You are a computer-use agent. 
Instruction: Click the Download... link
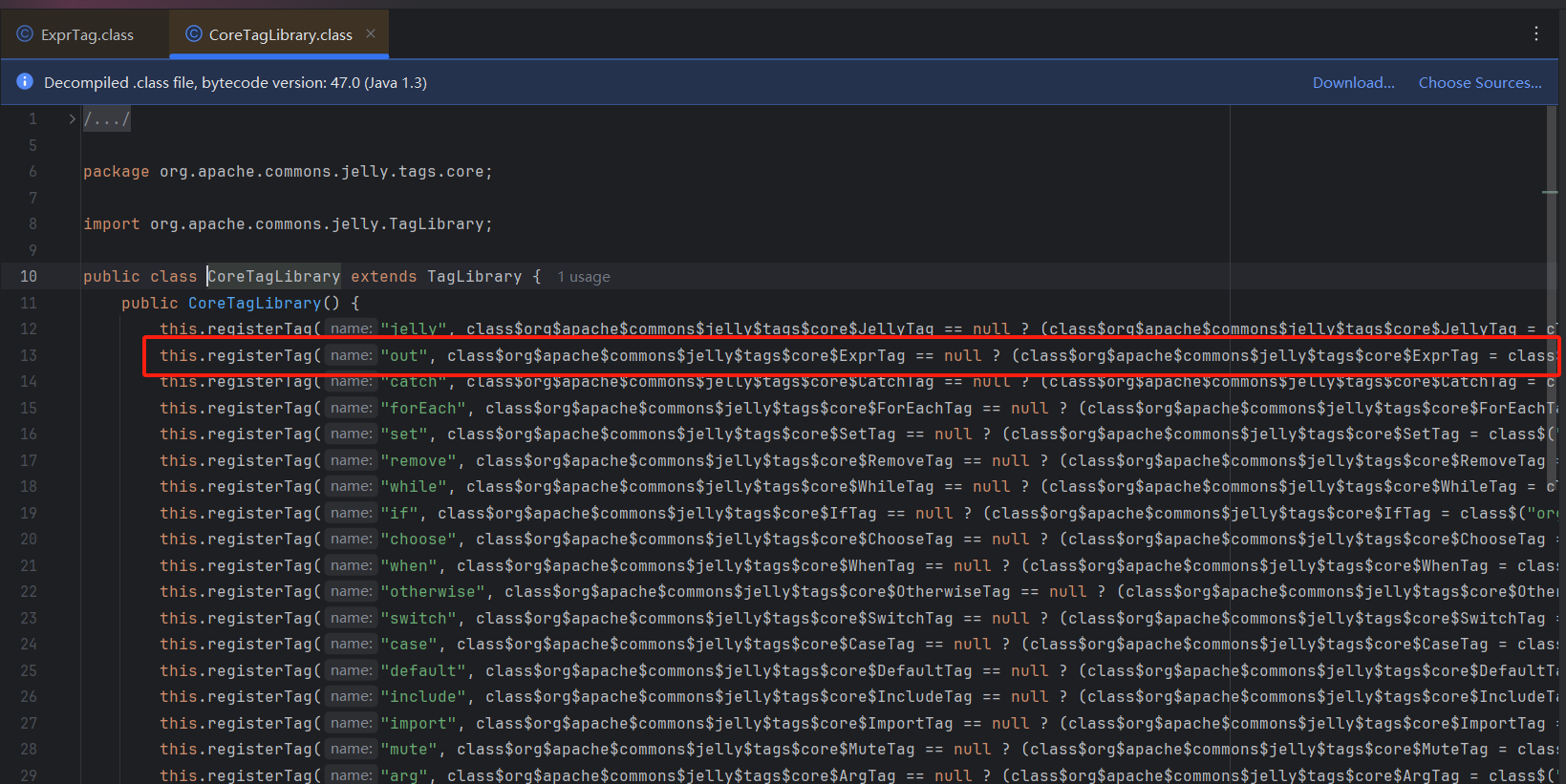1353,83
